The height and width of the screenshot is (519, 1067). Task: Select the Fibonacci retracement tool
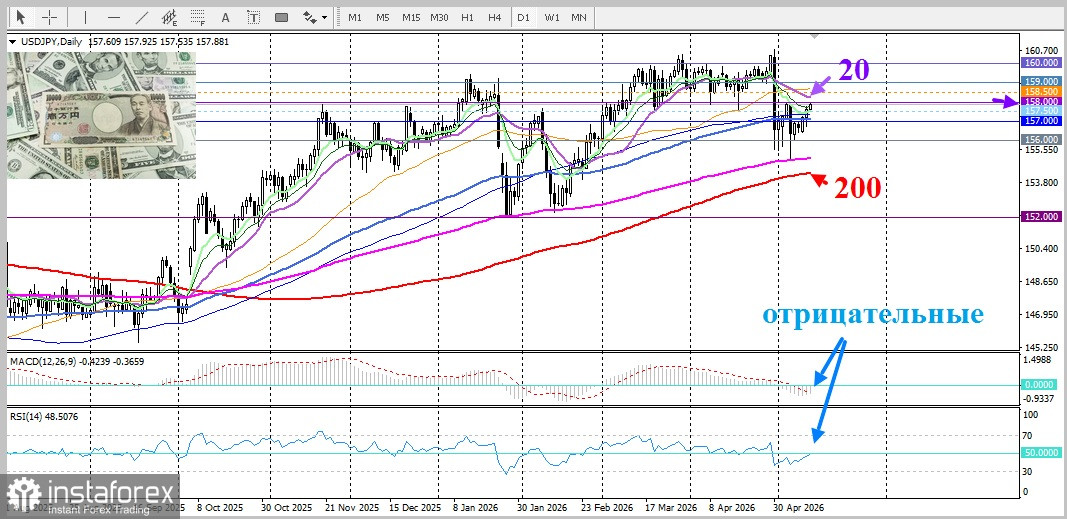point(198,17)
